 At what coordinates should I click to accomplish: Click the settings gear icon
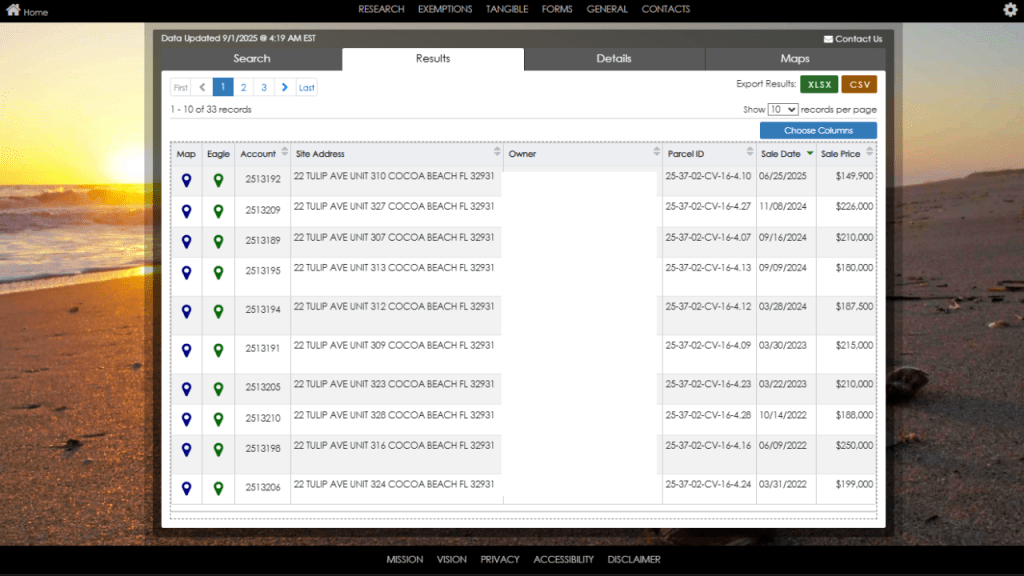(1010, 9)
